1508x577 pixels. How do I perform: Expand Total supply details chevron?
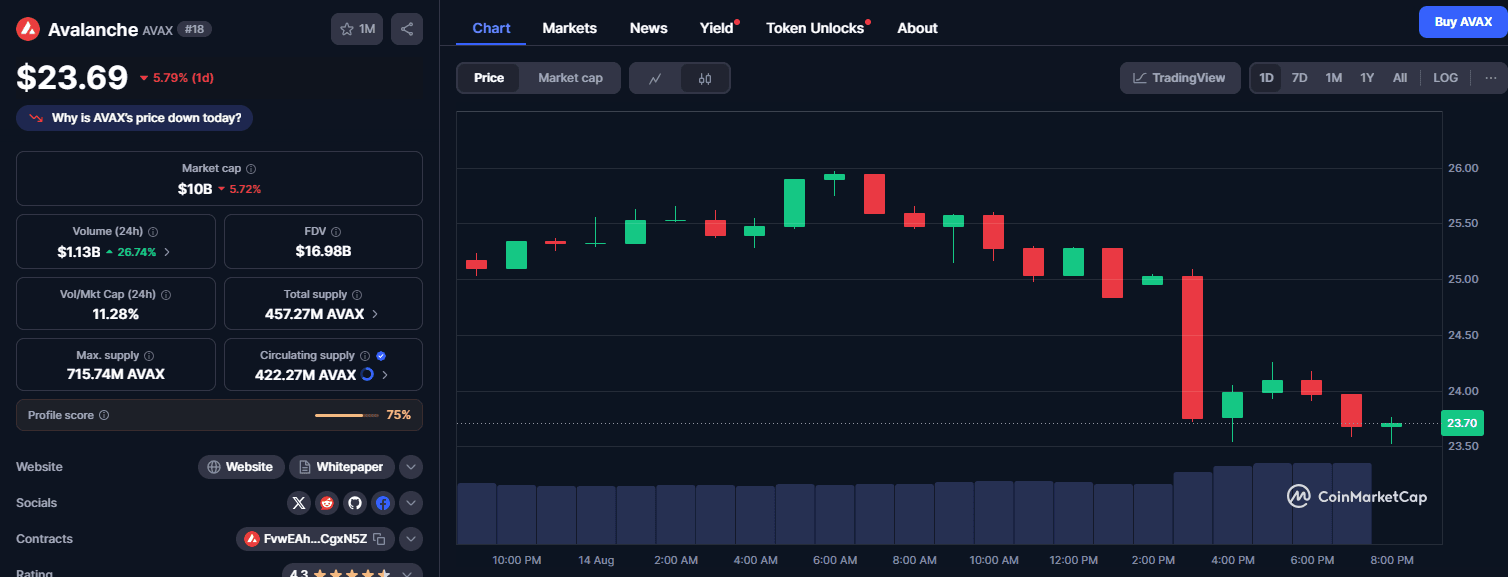375,314
